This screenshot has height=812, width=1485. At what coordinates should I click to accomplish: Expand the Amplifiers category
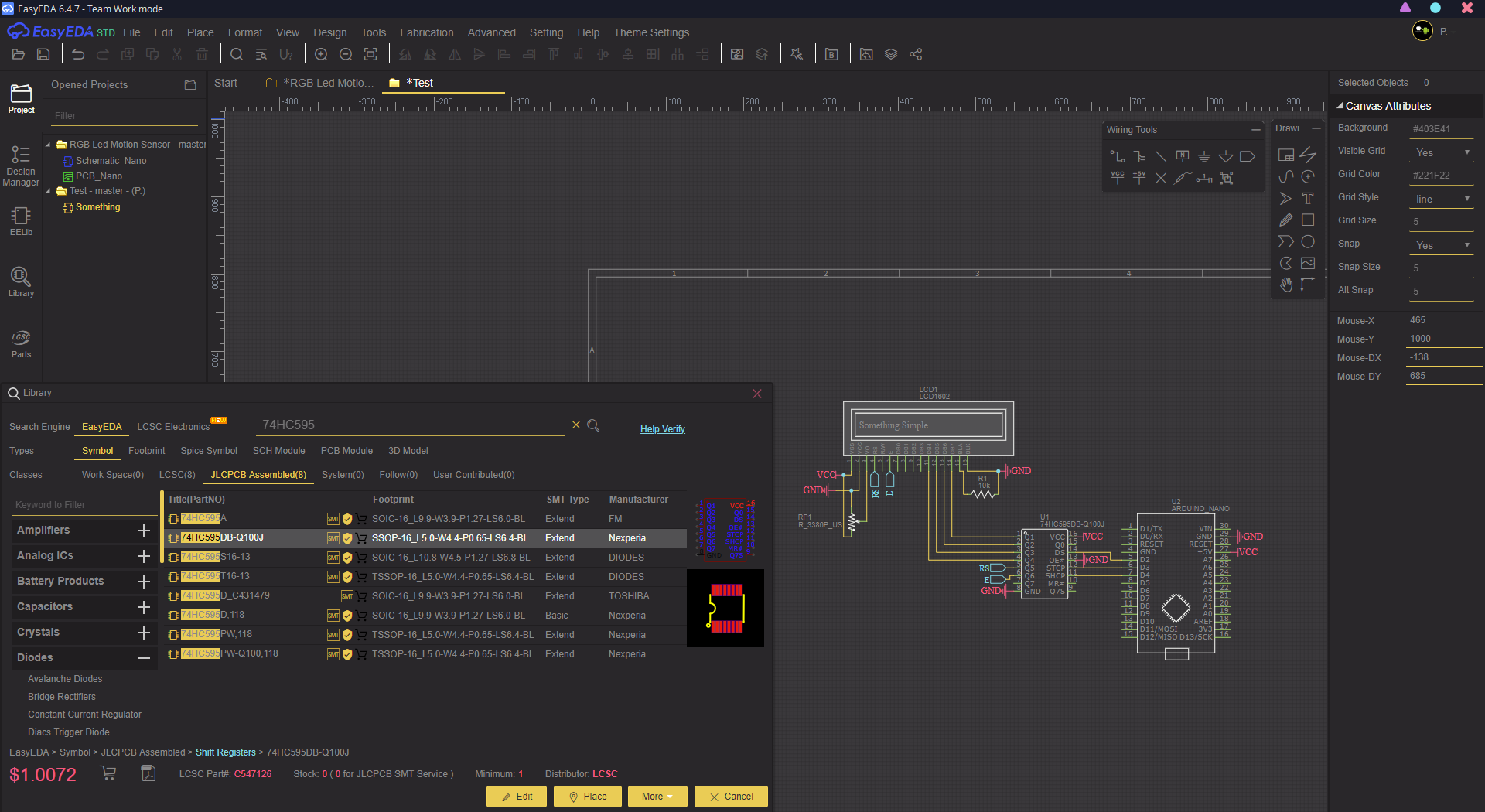pos(143,531)
